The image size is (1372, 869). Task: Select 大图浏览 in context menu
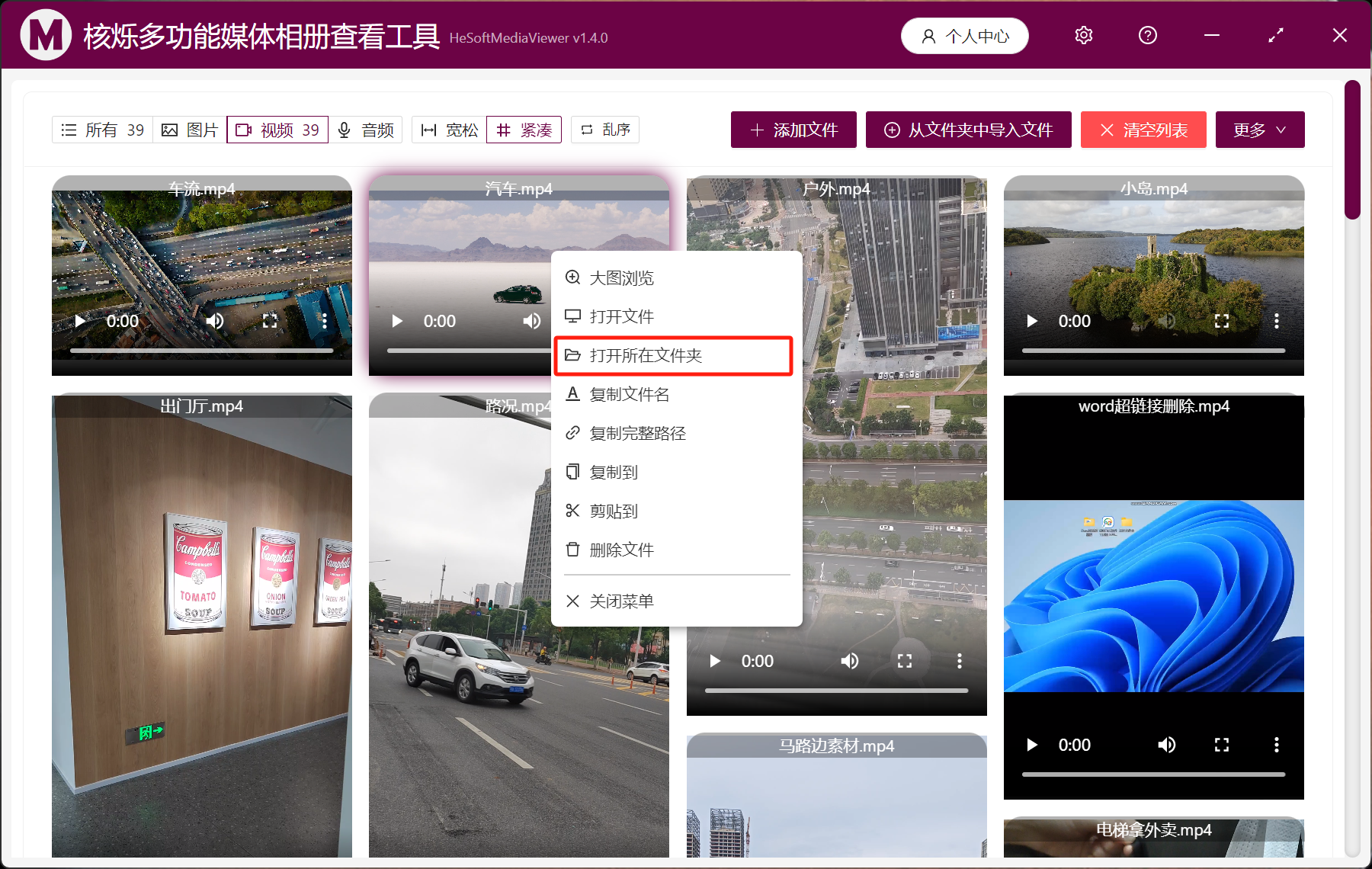point(620,277)
